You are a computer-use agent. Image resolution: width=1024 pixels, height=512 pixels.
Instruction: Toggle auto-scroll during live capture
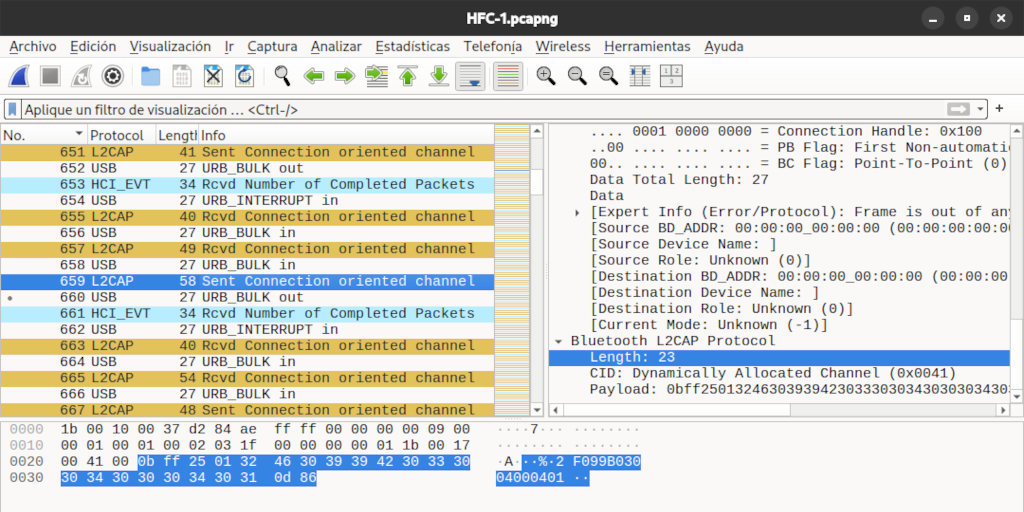[x=470, y=76]
